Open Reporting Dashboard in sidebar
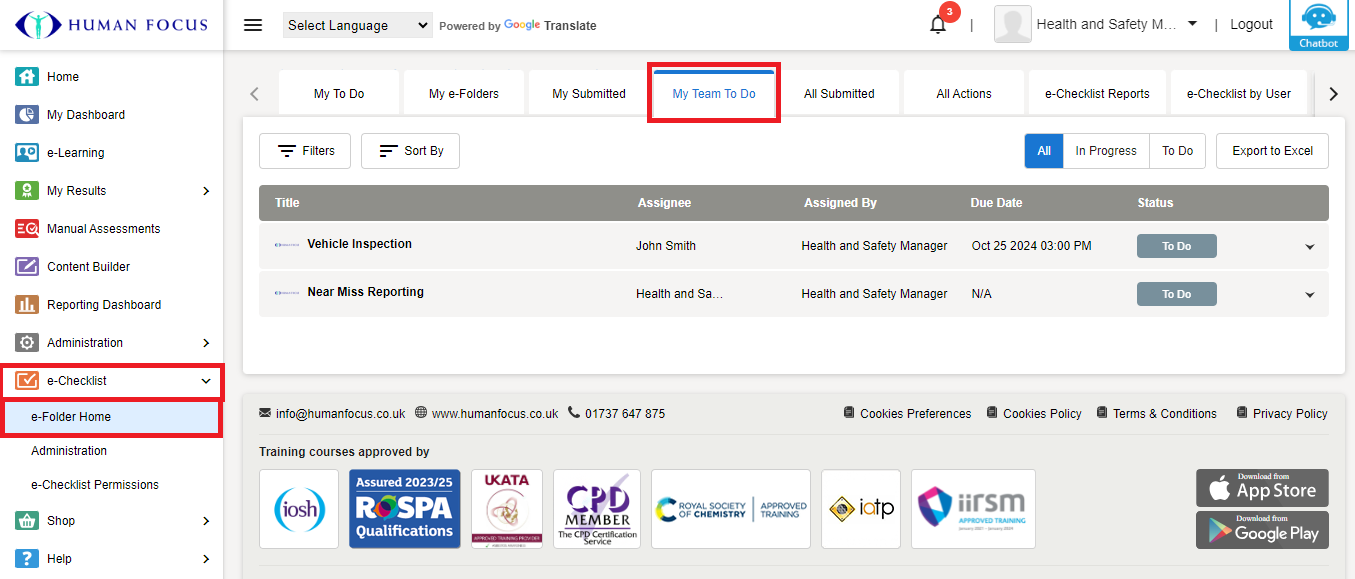The width and height of the screenshot is (1355, 579). tap(103, 305)
